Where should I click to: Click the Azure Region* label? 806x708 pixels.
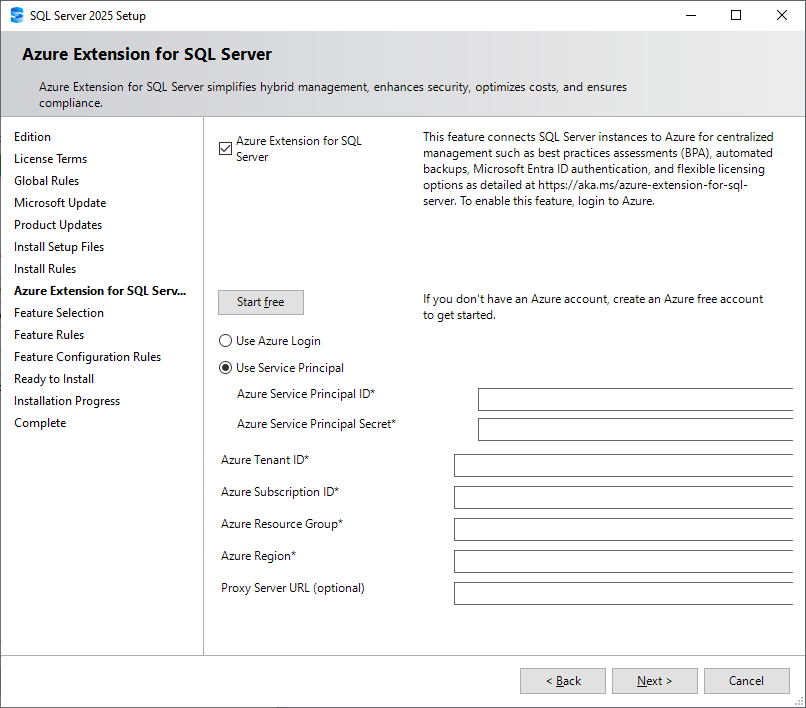(259, 556)
